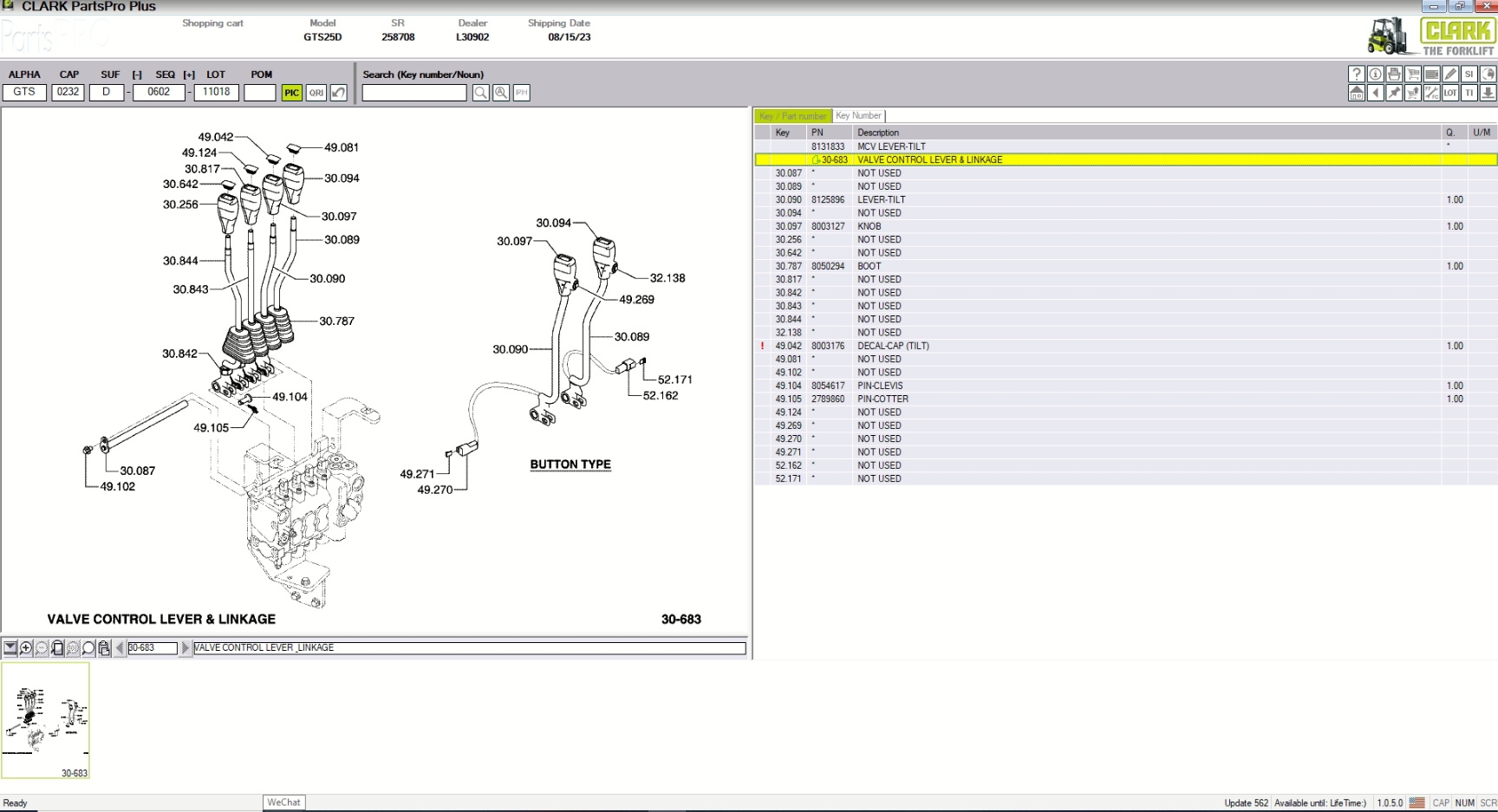Click the information (i) icon
Image resolution: width=1498 pixels, height=812 pixels.
coord(1376,75)
